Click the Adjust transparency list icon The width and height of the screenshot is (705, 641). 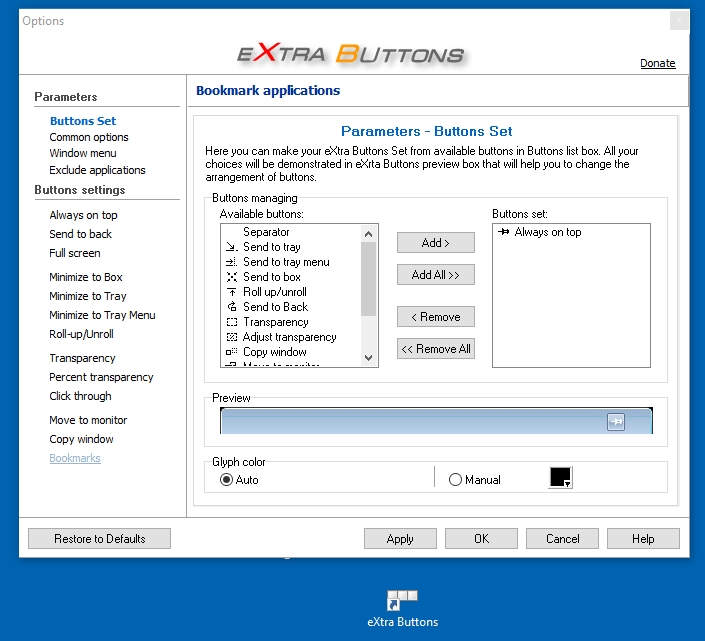pos(231,337)
